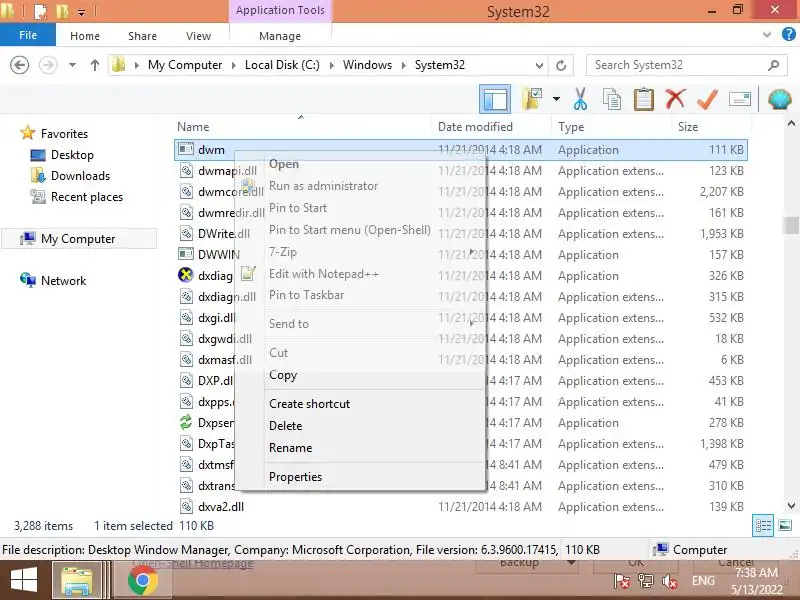The height and width of the screenshot is (600, 800).
Task: Open the recent locations dropdown
Action: [72, 65]
